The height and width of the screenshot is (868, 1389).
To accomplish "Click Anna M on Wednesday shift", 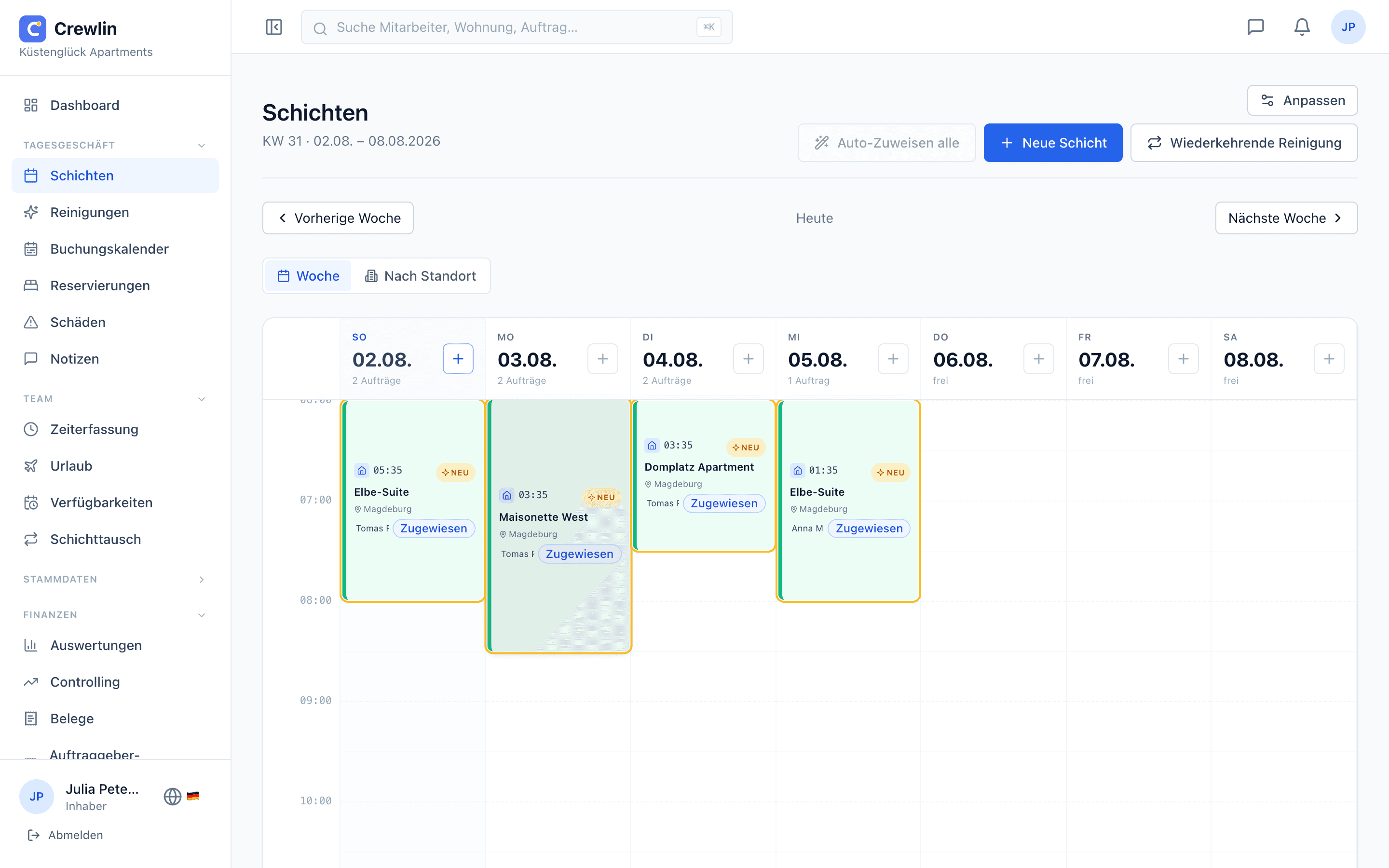I will 807,529.
